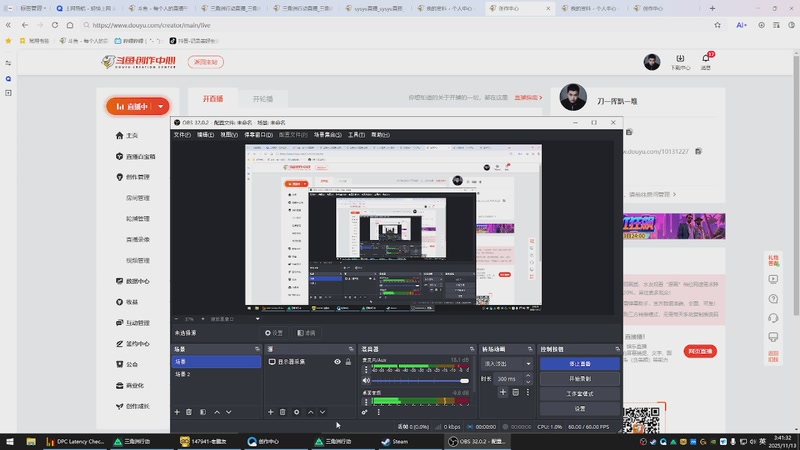
Task: Add a new scene in OBS scenes panel
Action: click(177, 412)
